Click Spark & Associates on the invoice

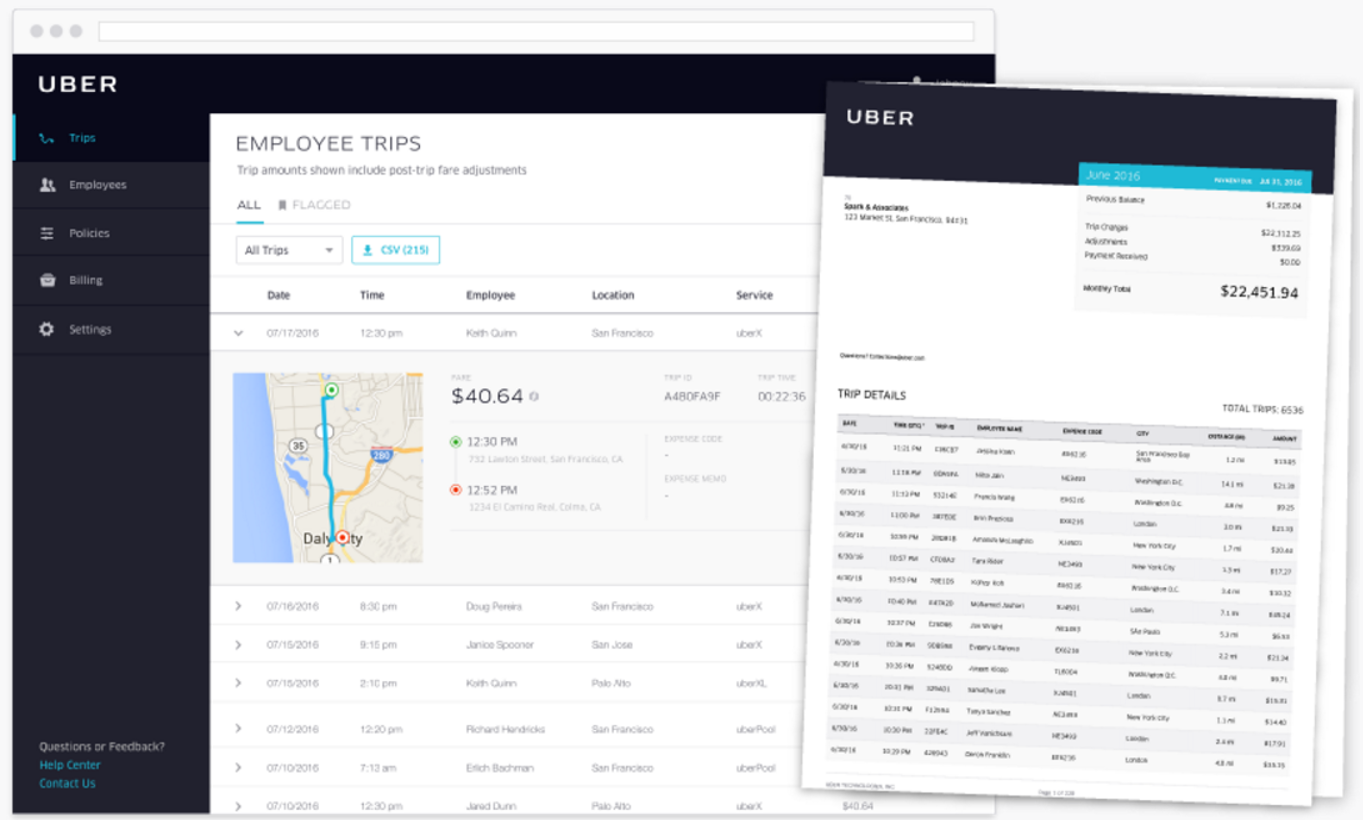tap(877, 208)
